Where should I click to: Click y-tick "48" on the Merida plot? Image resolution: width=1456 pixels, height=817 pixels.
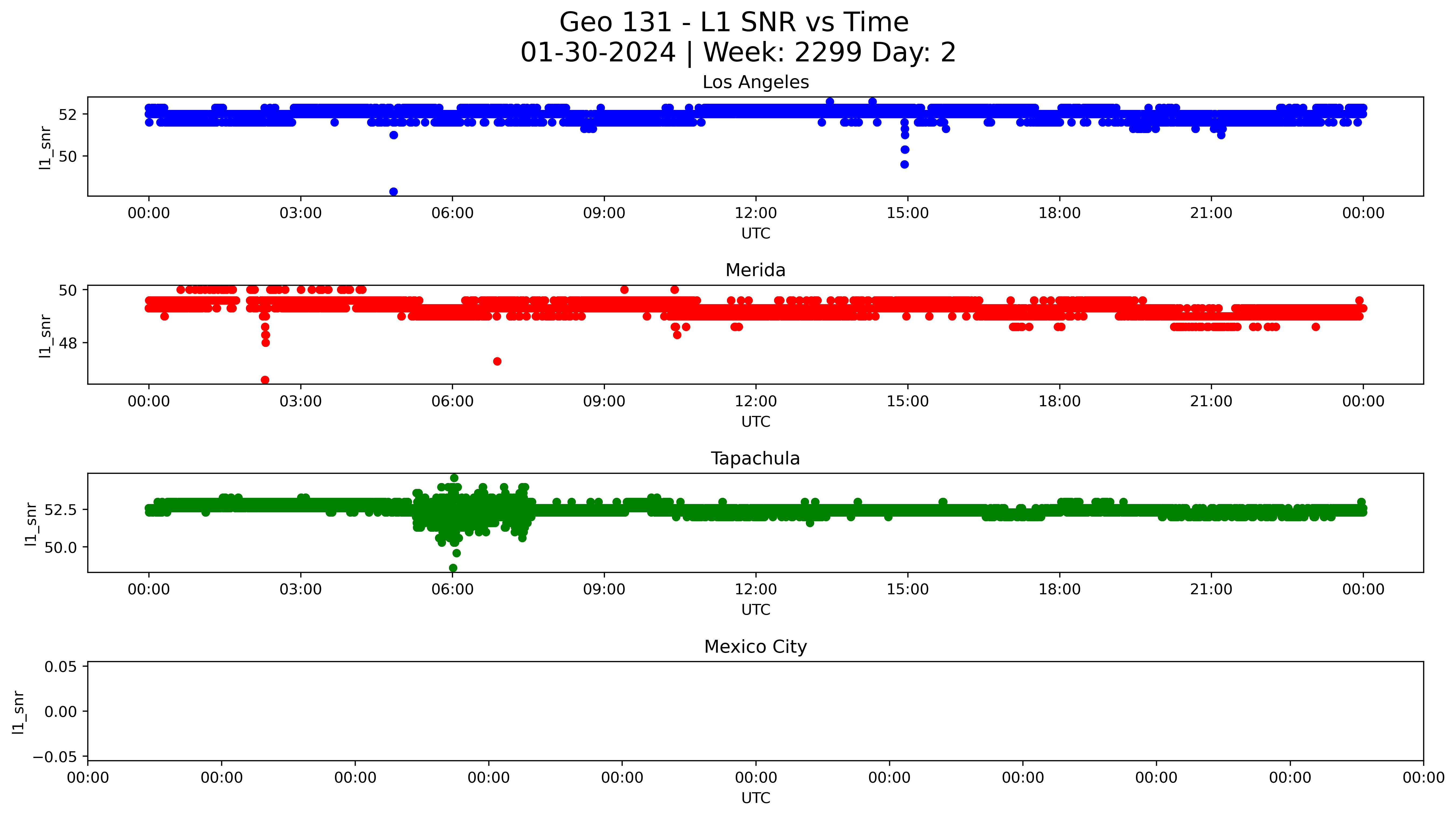[x=68, y=343]
